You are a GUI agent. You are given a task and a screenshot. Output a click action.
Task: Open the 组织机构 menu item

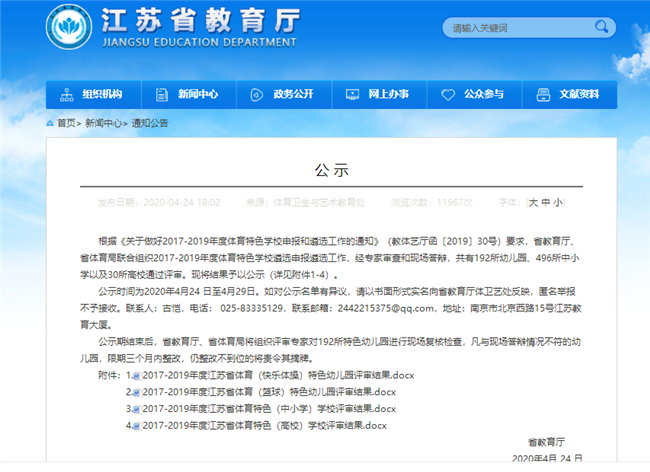pyautogui.click(x=94, y=94)
